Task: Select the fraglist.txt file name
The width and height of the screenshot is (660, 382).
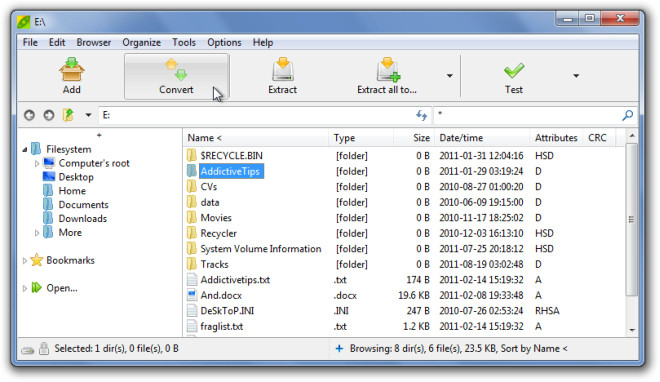Action: (221, 326)
